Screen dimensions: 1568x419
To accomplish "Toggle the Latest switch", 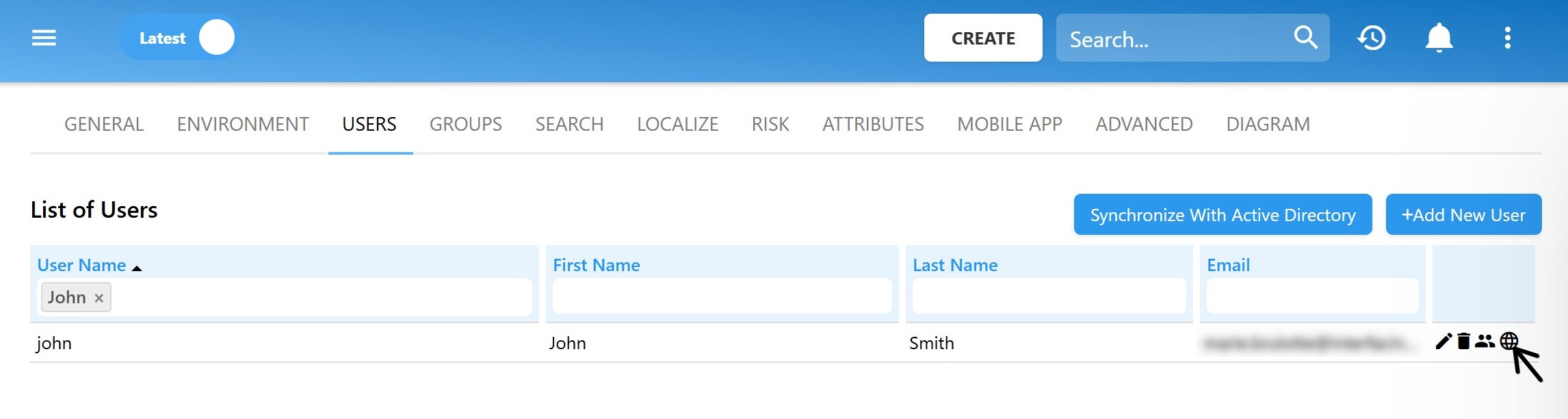I will click(215, 38).
